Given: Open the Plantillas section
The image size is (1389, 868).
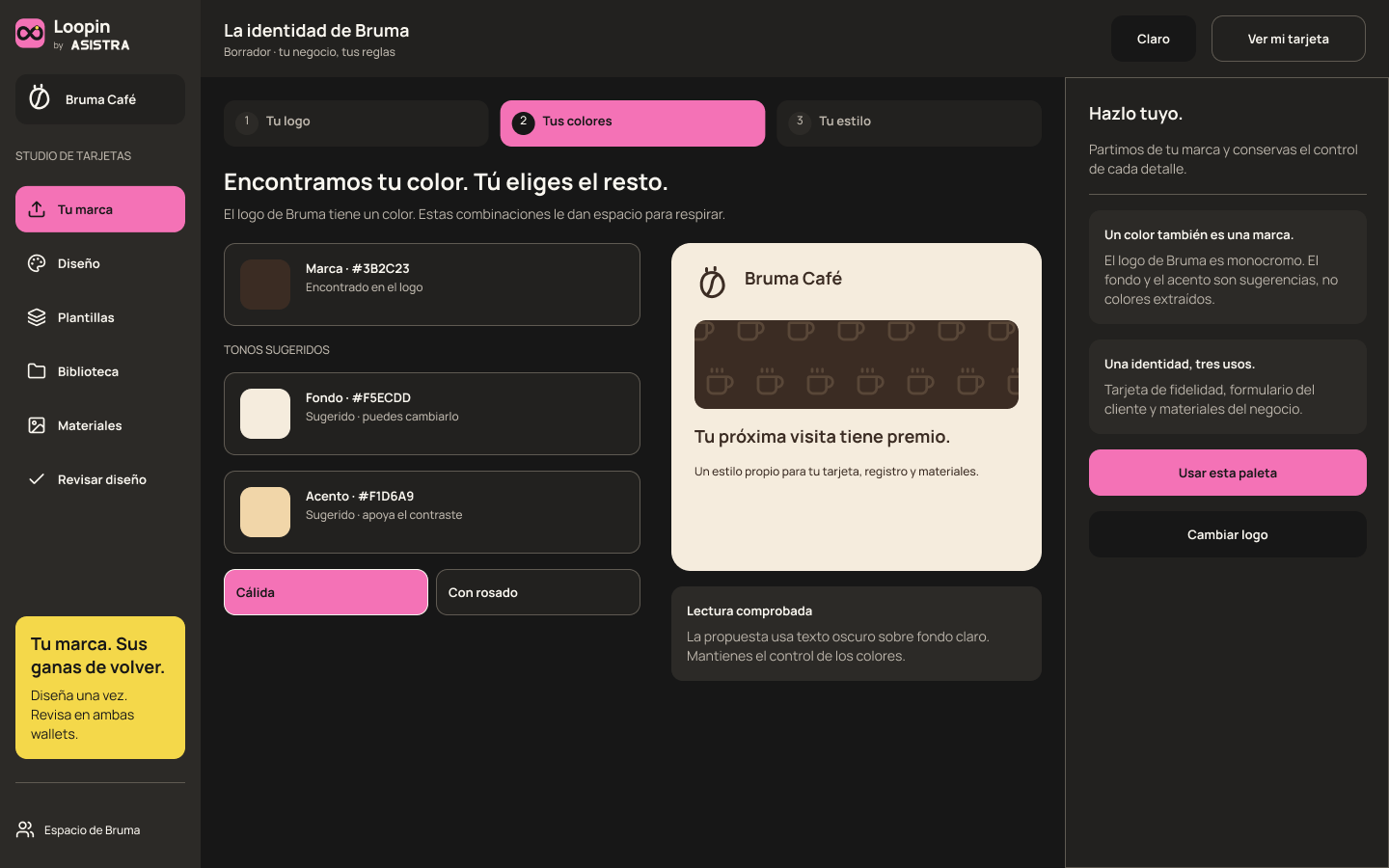Looking at the screenshot, I should [100, 317].
